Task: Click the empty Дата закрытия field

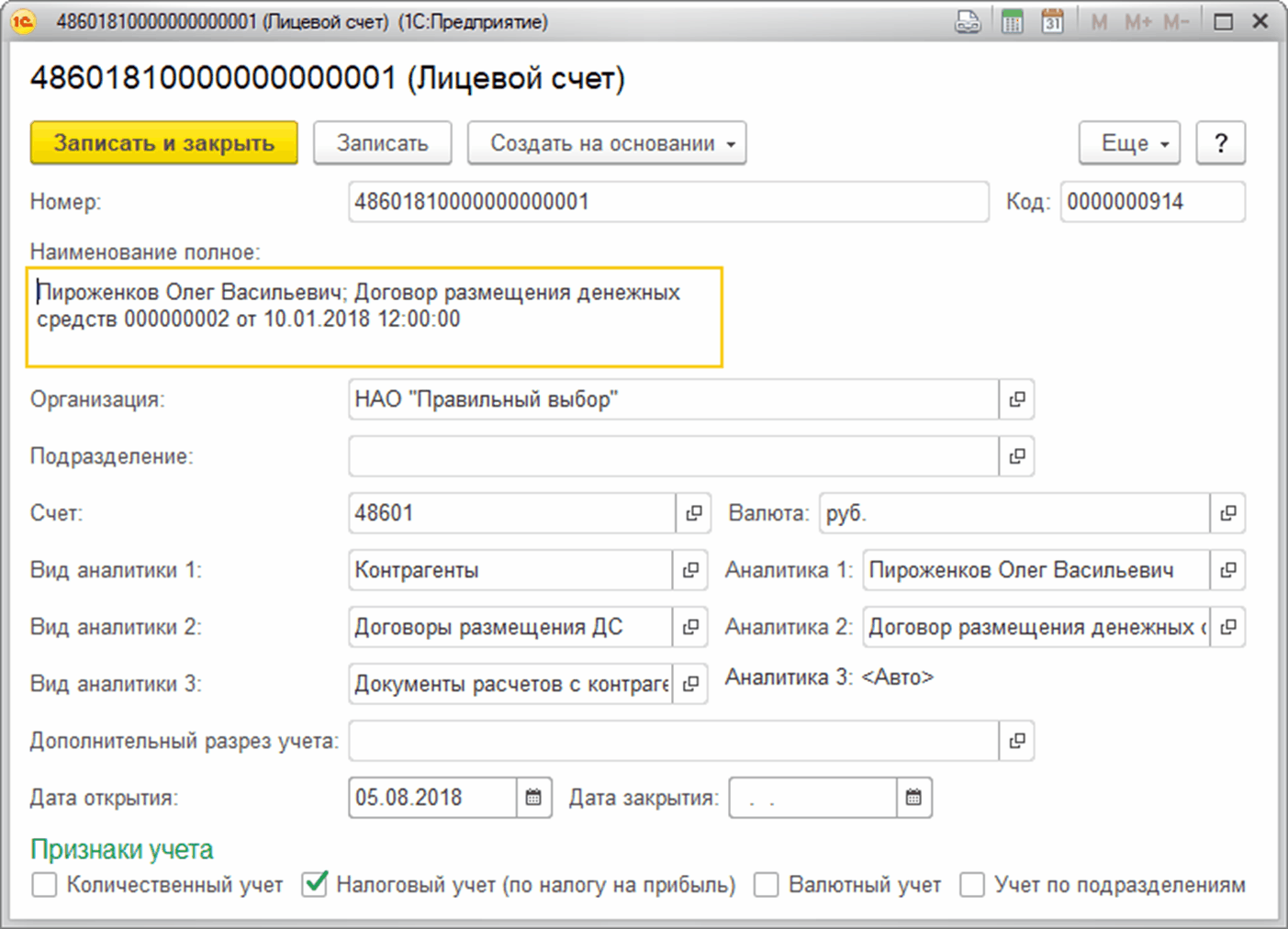Action: [x=812, y=798]
